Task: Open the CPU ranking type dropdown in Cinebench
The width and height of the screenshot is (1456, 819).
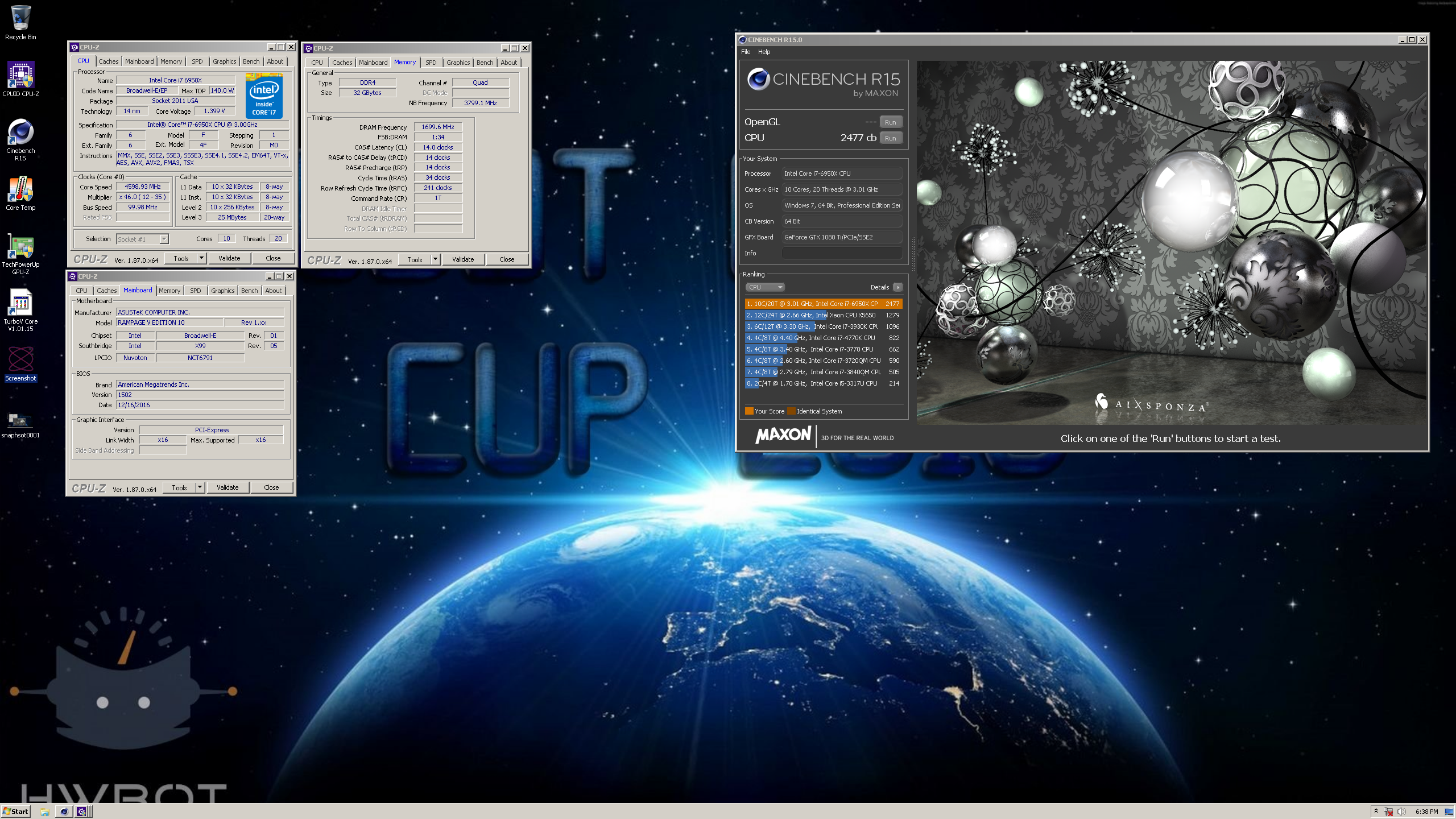Action: [x=765, y=287]
